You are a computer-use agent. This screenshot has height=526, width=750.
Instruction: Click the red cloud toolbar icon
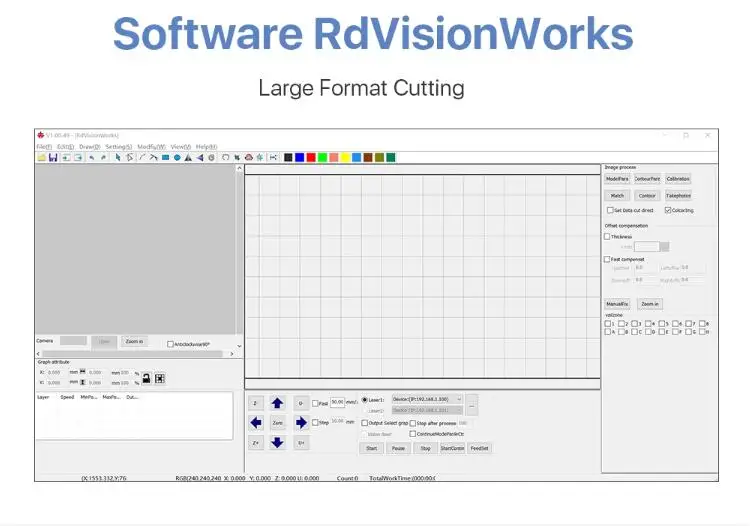(249, 157)
